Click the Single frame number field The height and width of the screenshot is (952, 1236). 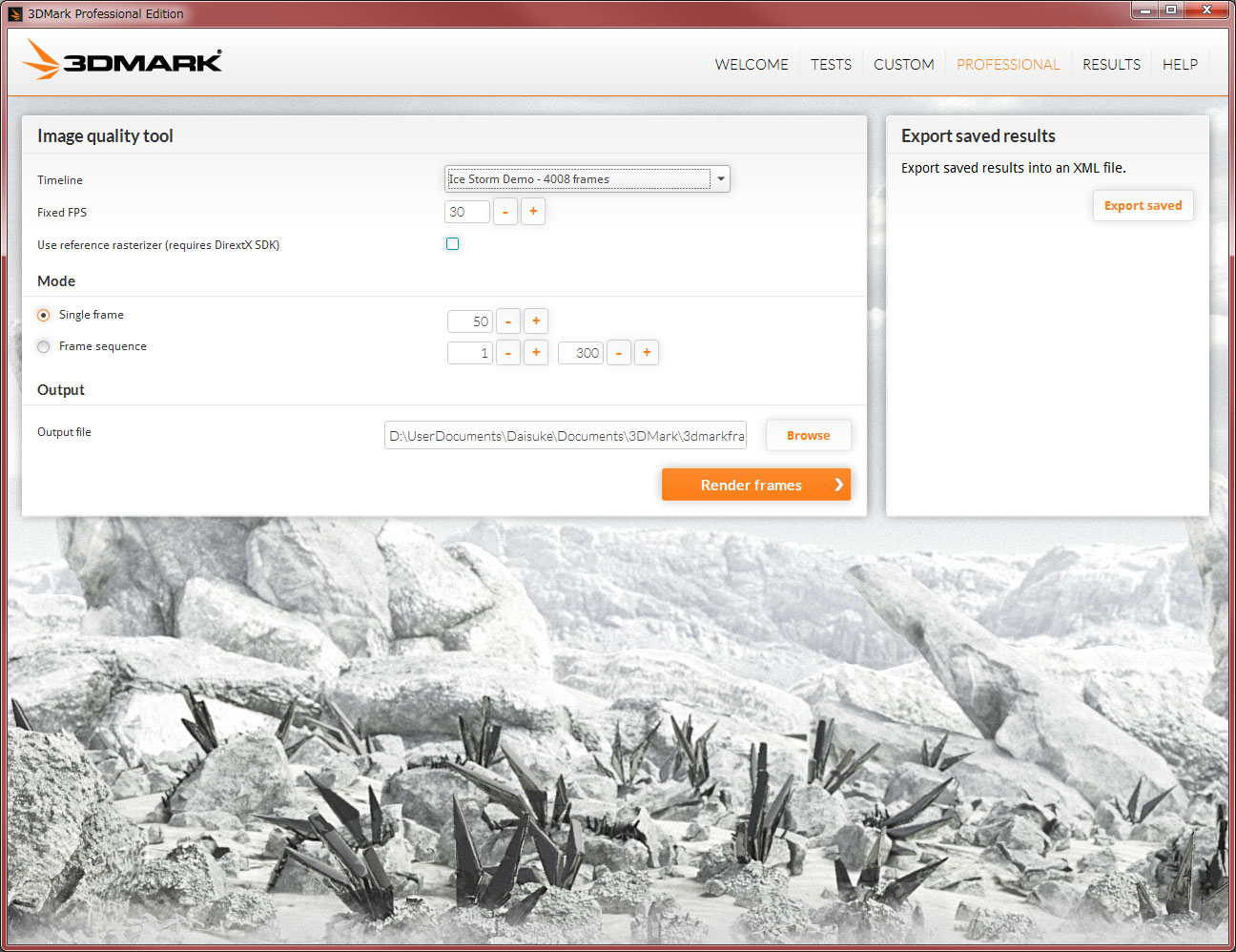pyautogui.click(x=470, y=321)
